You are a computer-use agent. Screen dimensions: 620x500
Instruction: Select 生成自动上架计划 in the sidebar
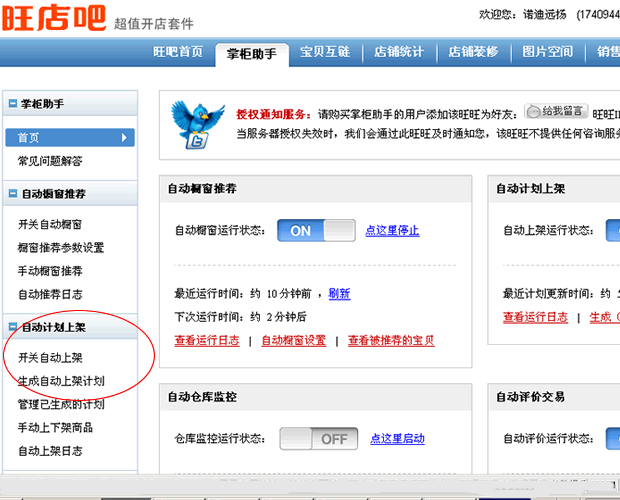(x=61, y=381)
